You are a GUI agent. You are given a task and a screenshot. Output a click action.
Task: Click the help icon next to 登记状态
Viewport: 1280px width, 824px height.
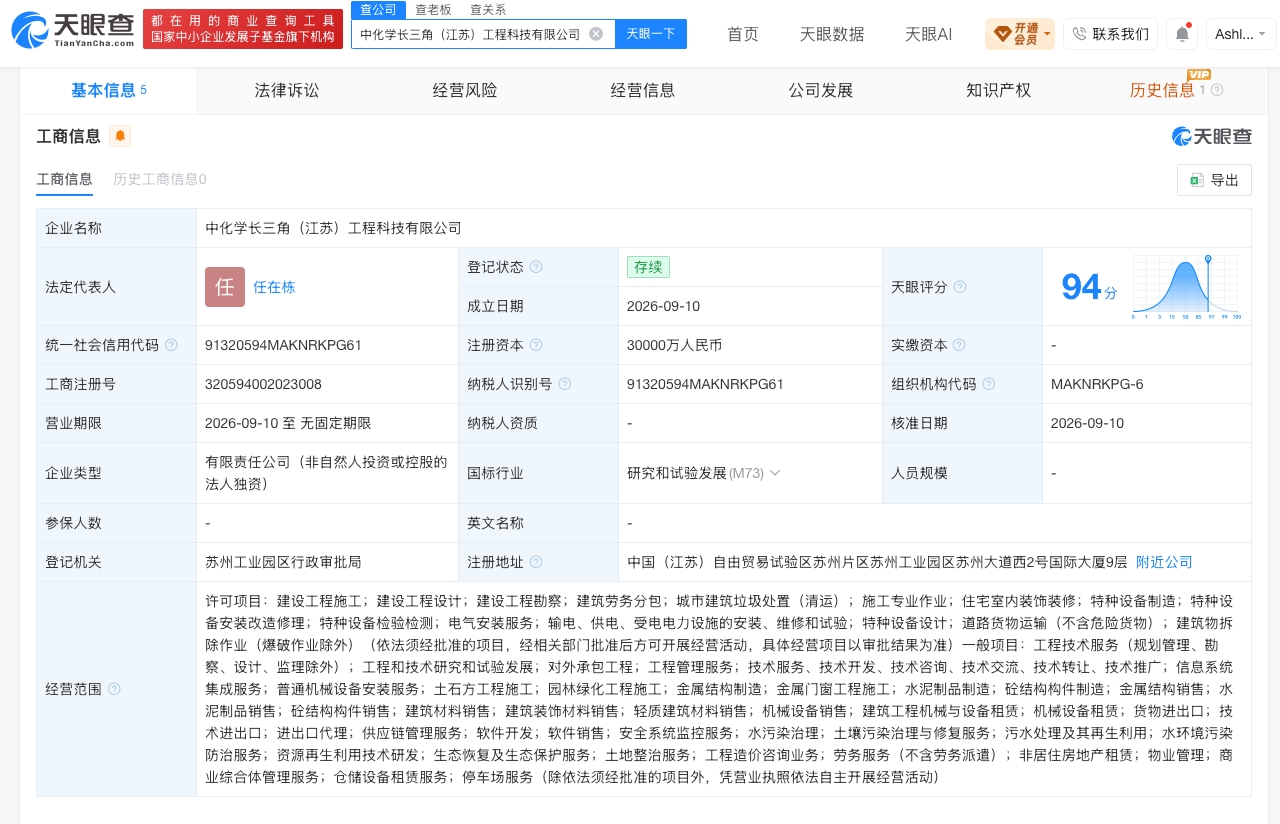click(x=536, y=267)
